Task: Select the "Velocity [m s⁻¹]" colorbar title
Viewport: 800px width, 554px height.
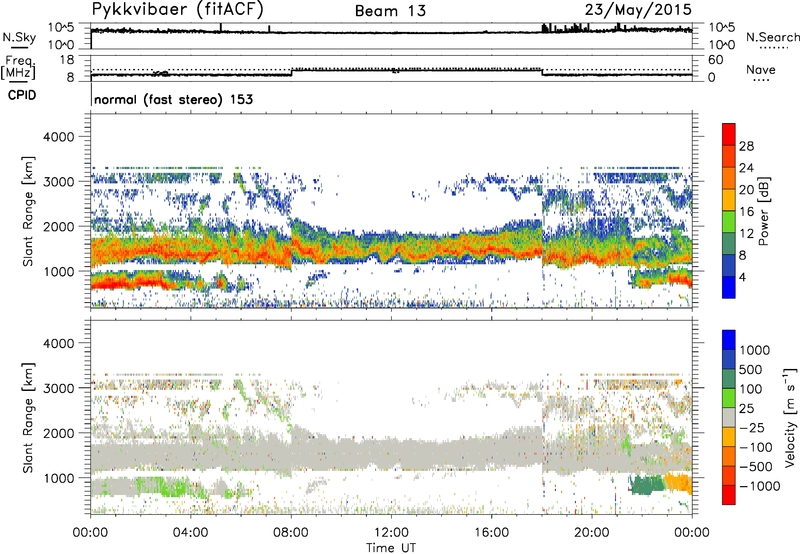Action: pos(790,417)
